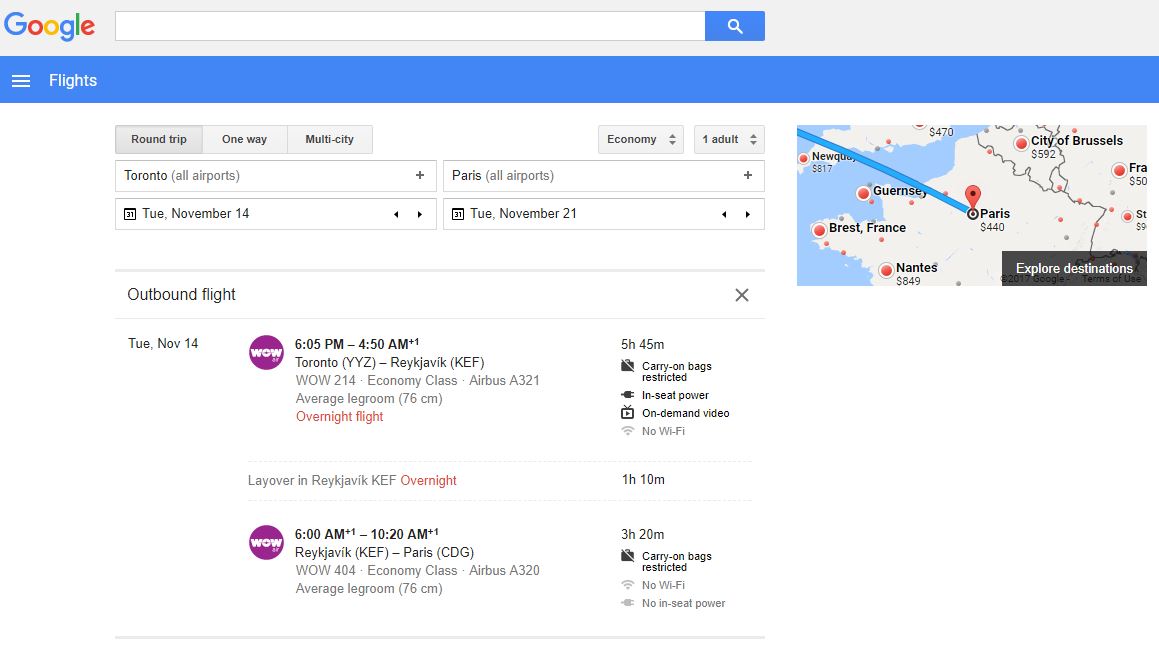Go to previous day for return date
The image size is (1159, 645).
724,215
